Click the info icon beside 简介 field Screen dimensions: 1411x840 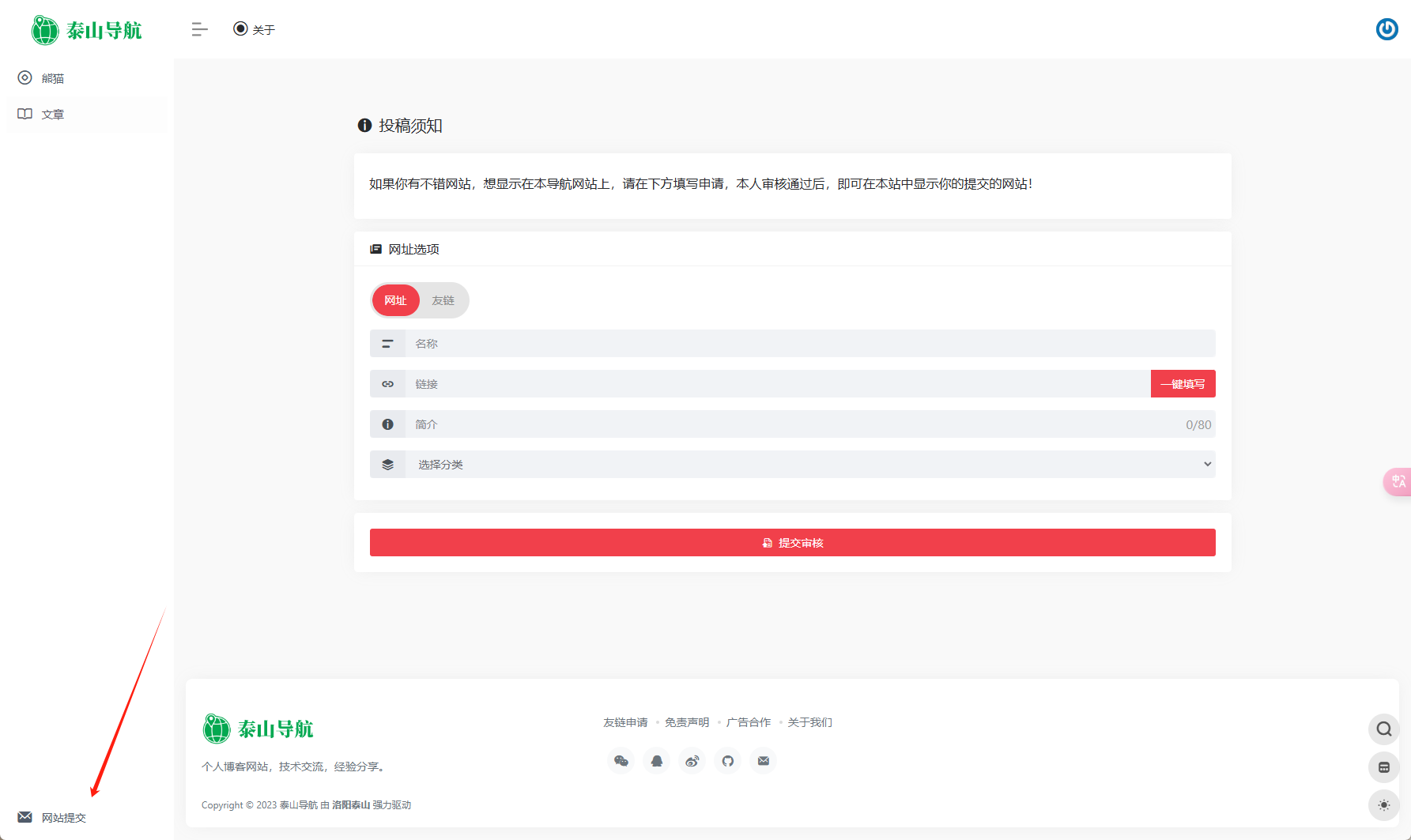click(387, 424)
